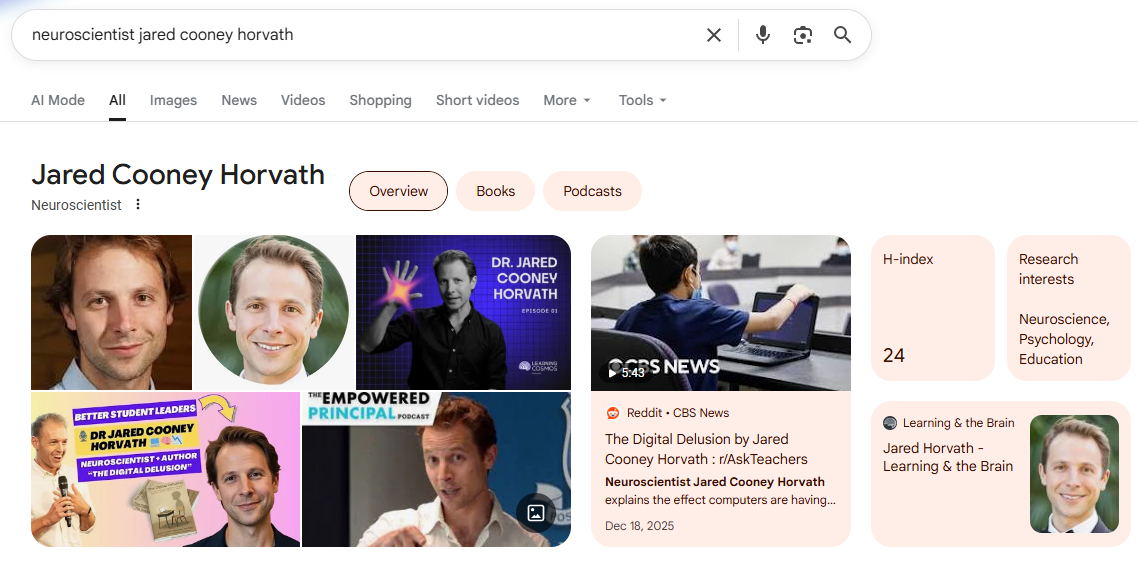Open search by image camera icon

pyautogui.click(x=802, y=35)
